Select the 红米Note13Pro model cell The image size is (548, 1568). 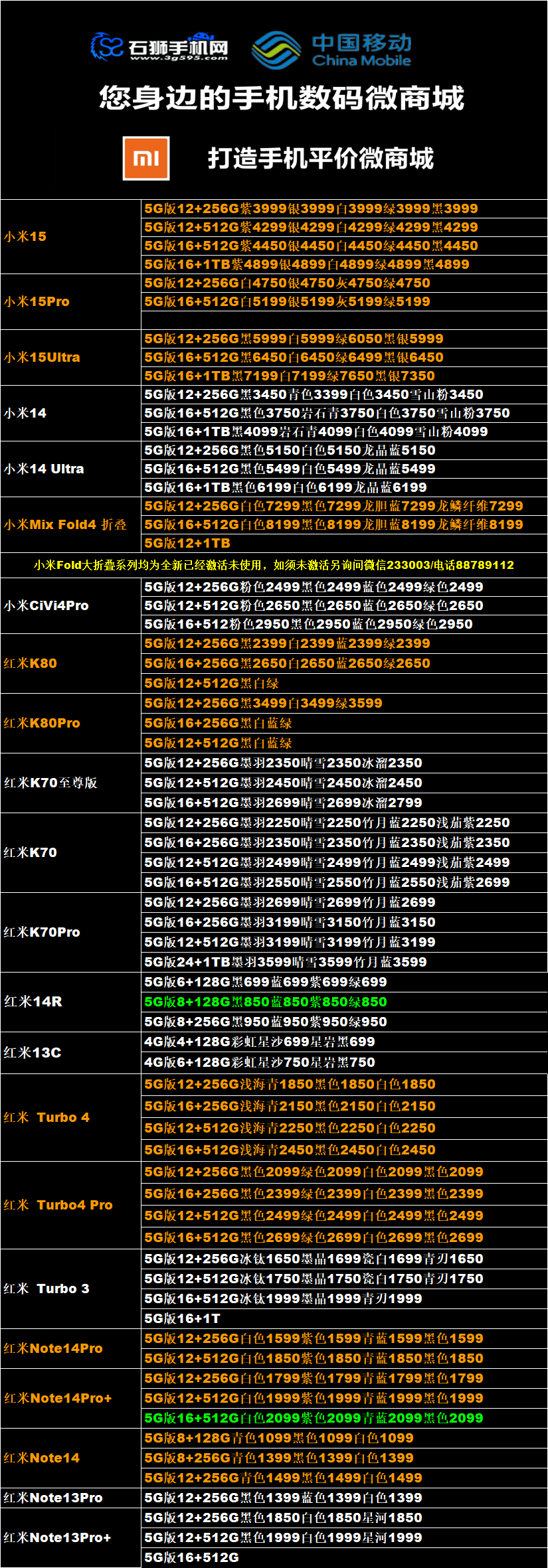71,1498
